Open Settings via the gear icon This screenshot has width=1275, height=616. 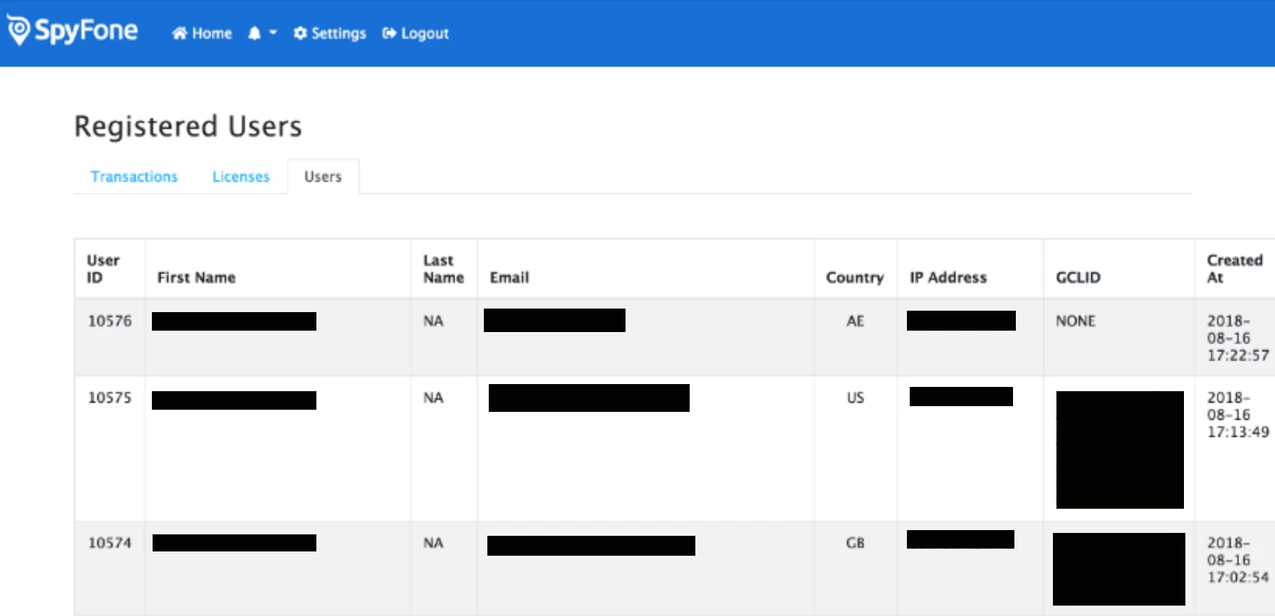300,34
